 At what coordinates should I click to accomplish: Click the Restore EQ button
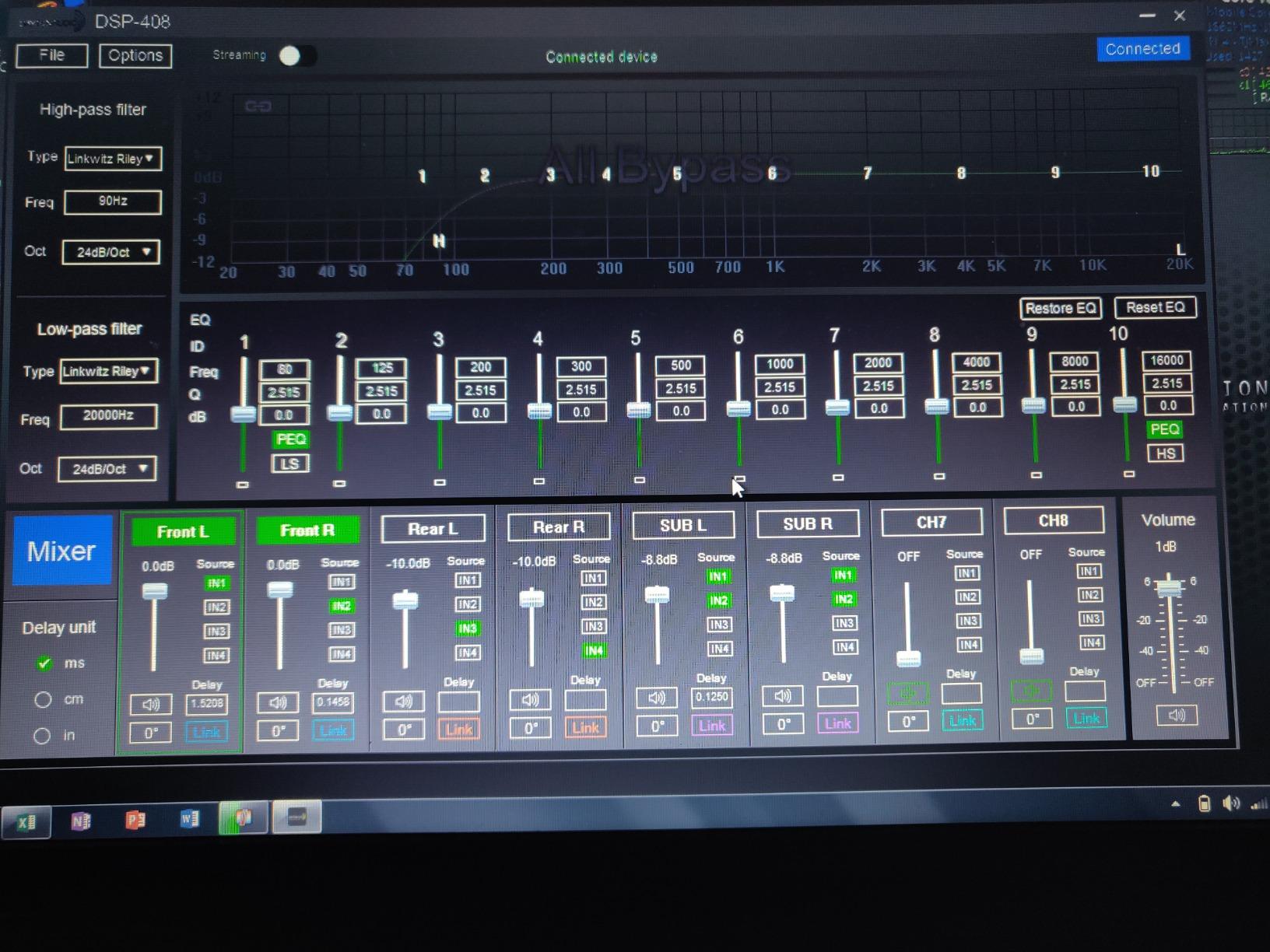point(1060,308)
